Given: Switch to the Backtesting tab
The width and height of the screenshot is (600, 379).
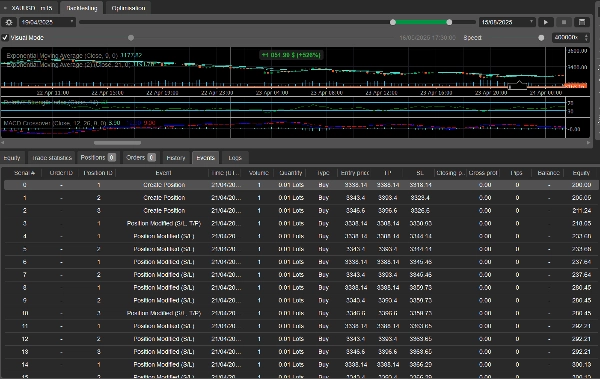Looking at the screenshot, I should click(x=82, y=8).
